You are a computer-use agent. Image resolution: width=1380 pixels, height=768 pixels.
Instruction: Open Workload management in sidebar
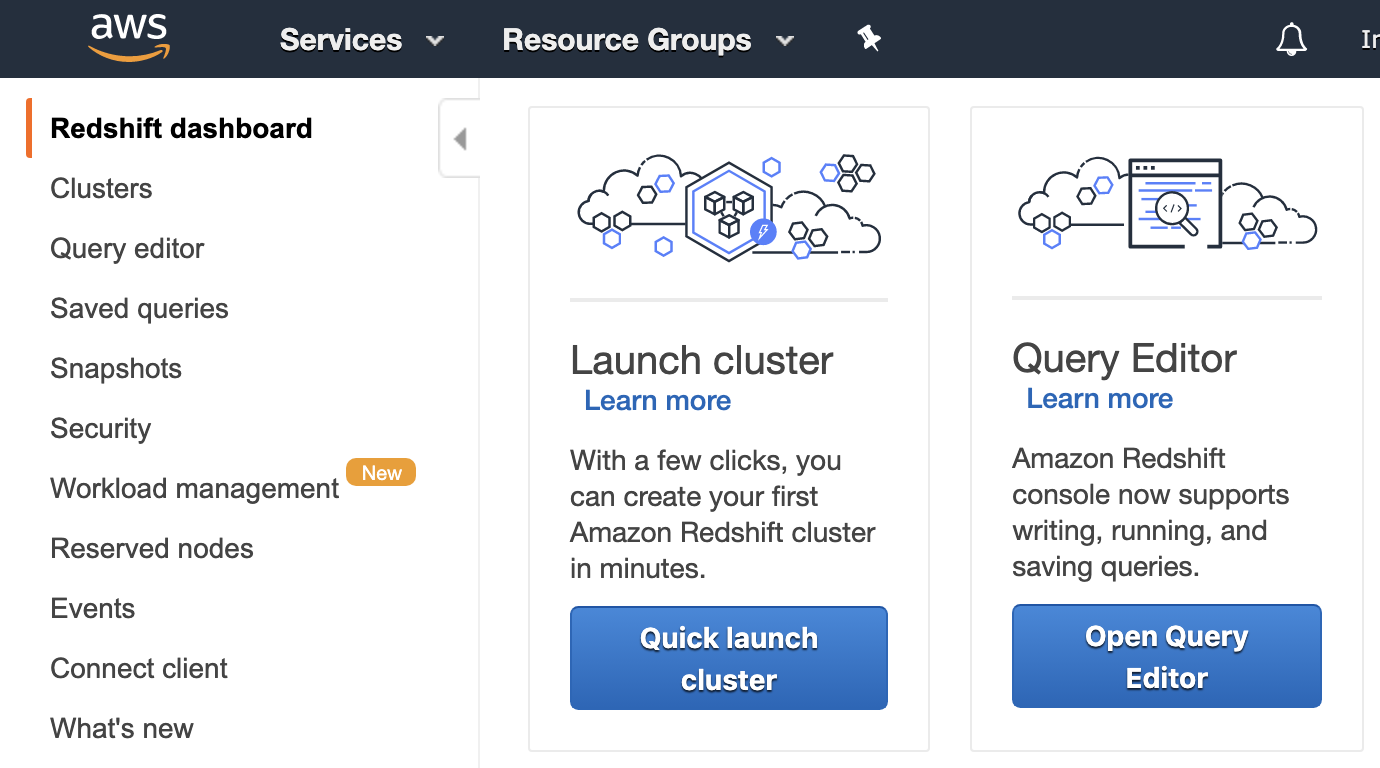click(x=195, y=488)
